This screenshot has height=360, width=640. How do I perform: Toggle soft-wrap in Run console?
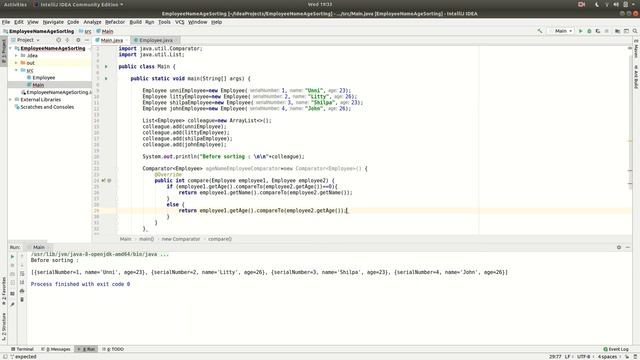click(22, 274)
